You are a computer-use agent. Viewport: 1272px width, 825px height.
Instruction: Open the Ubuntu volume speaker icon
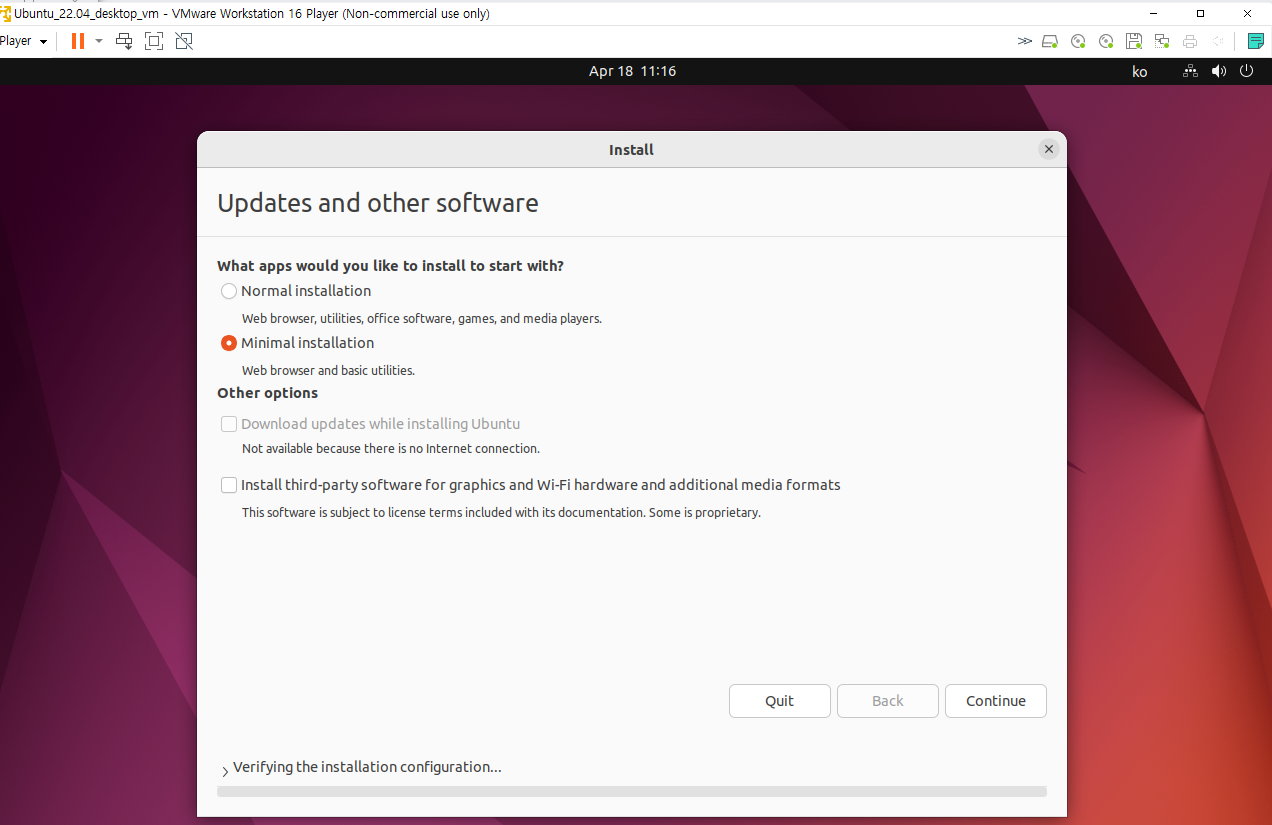tap(1218, 71)
